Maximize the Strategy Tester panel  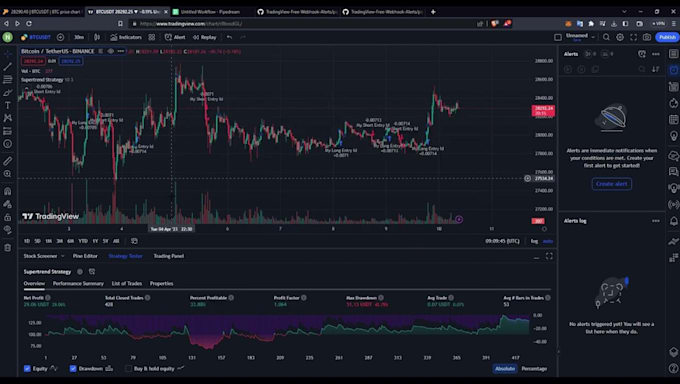pos(549,256)
